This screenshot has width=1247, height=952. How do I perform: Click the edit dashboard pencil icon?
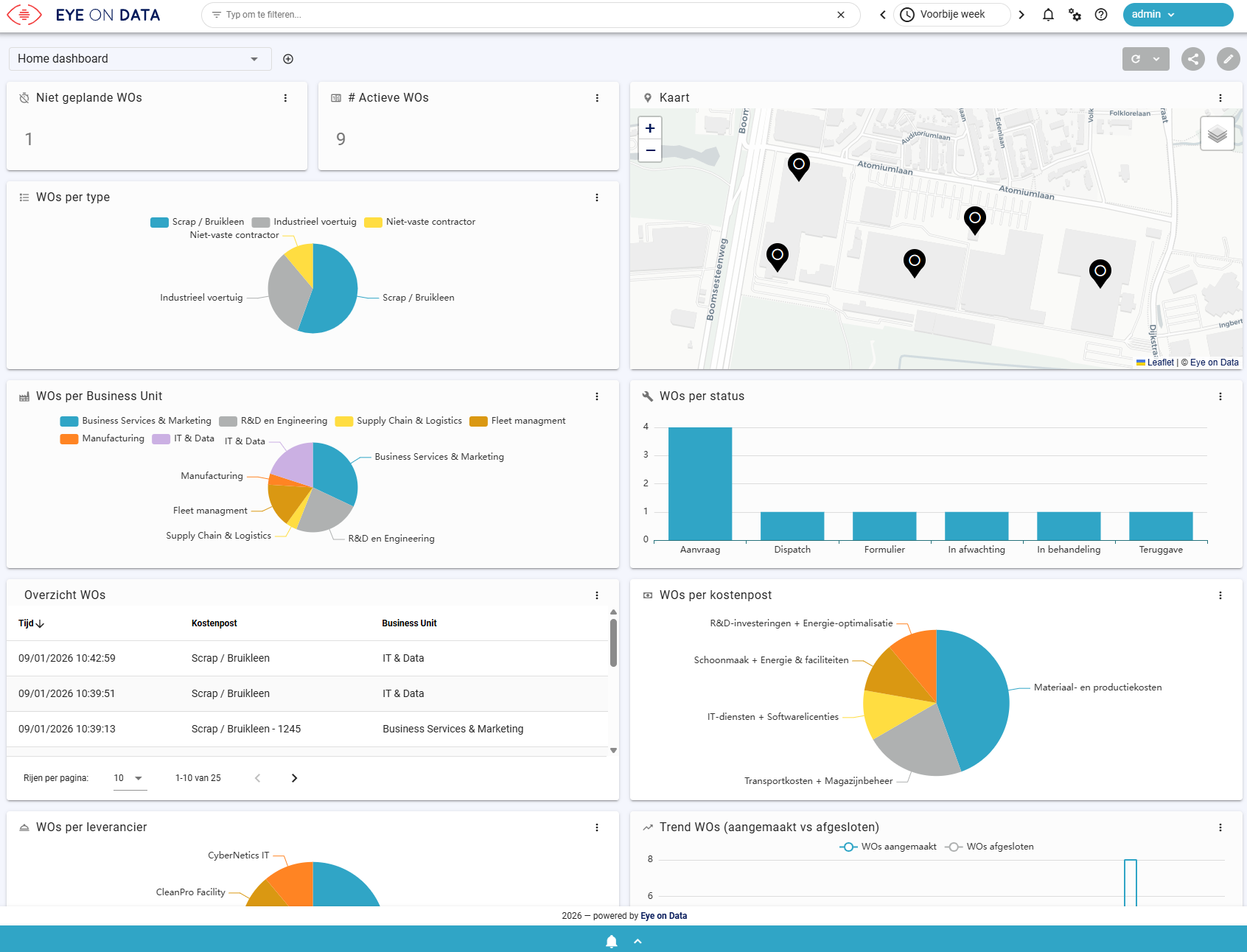pos(1228,59)
